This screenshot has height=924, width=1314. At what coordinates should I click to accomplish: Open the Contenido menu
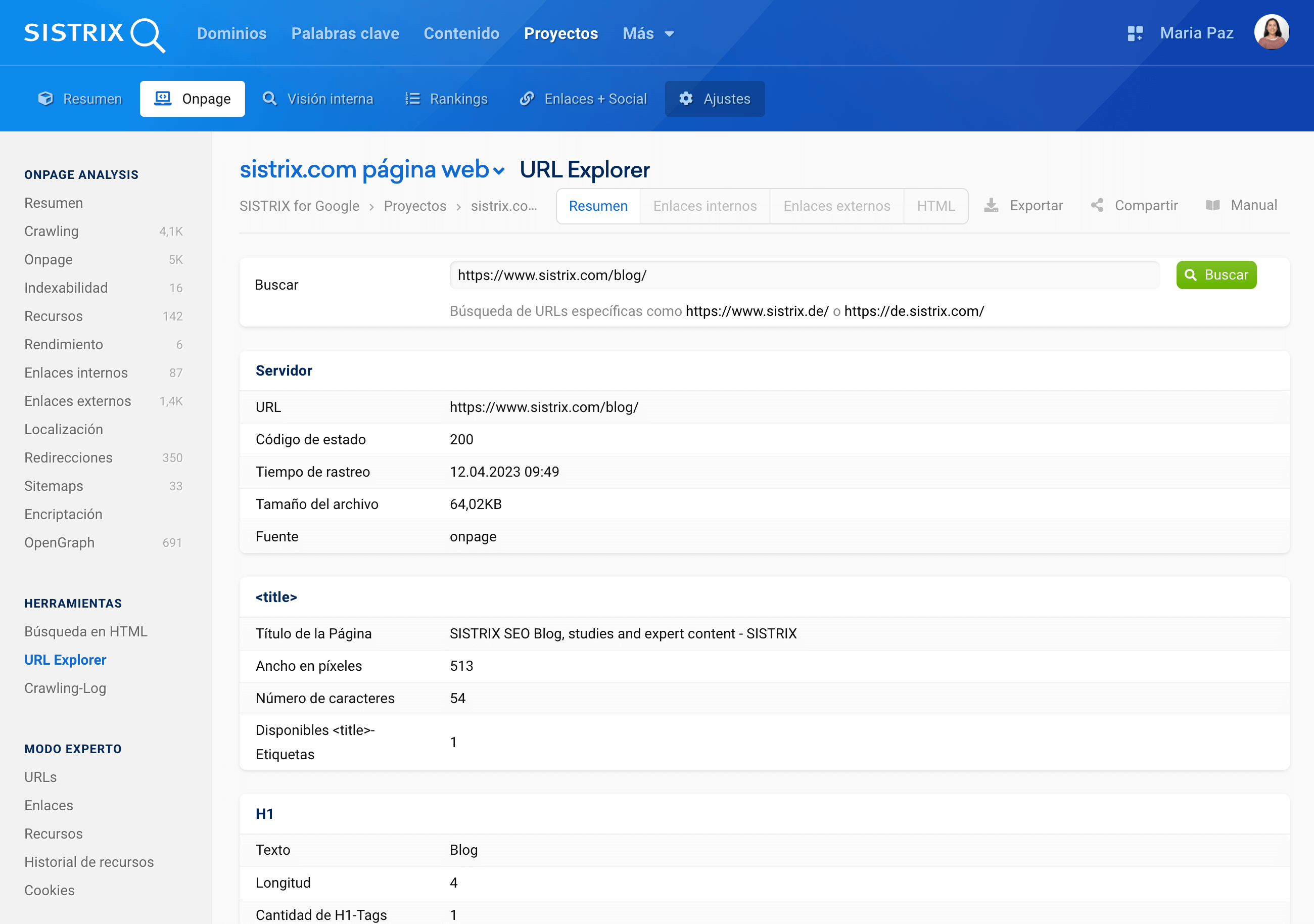[461, 34]
